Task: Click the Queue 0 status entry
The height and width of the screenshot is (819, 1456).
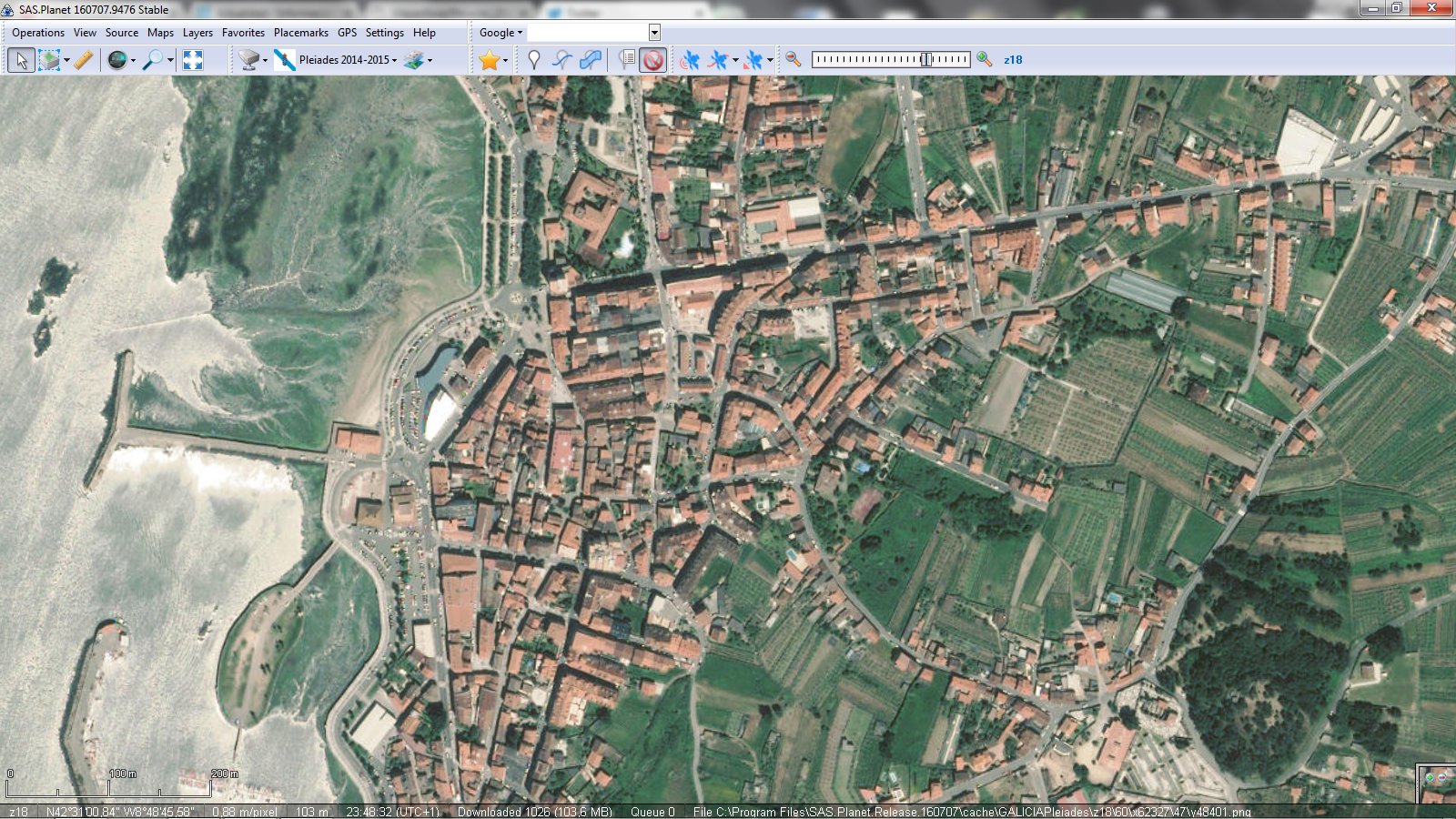Action: pos(652,812)
